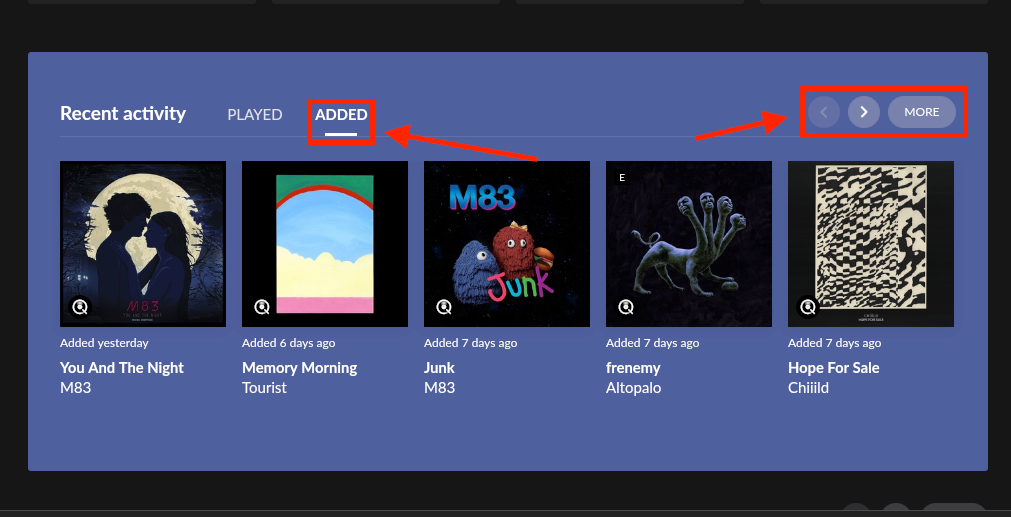Open the frenemy album cover

[x=689, y=244]
